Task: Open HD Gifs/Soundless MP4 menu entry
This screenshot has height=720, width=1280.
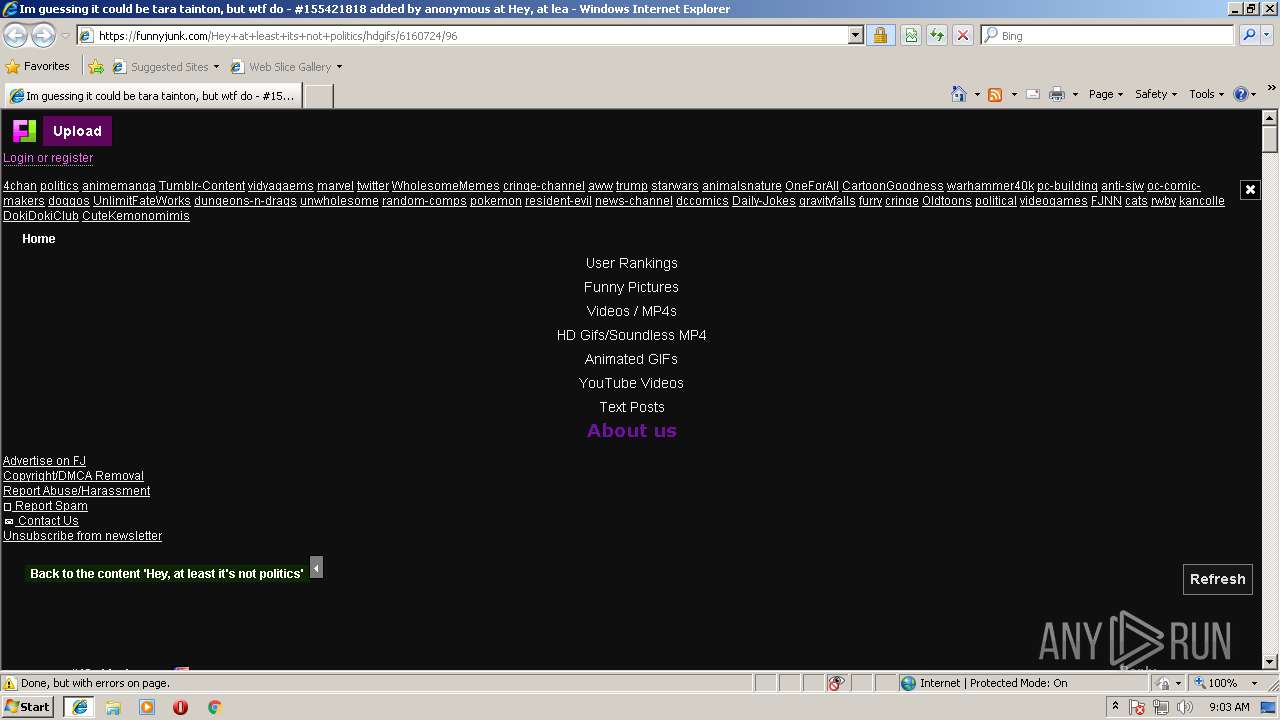Action: coord(632,335)
